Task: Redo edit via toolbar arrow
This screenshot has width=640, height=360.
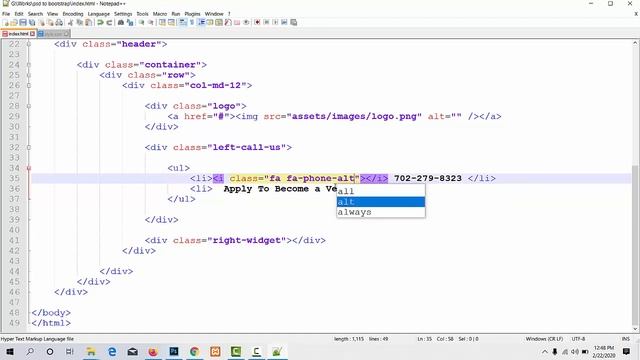Action: click(109, 22)
